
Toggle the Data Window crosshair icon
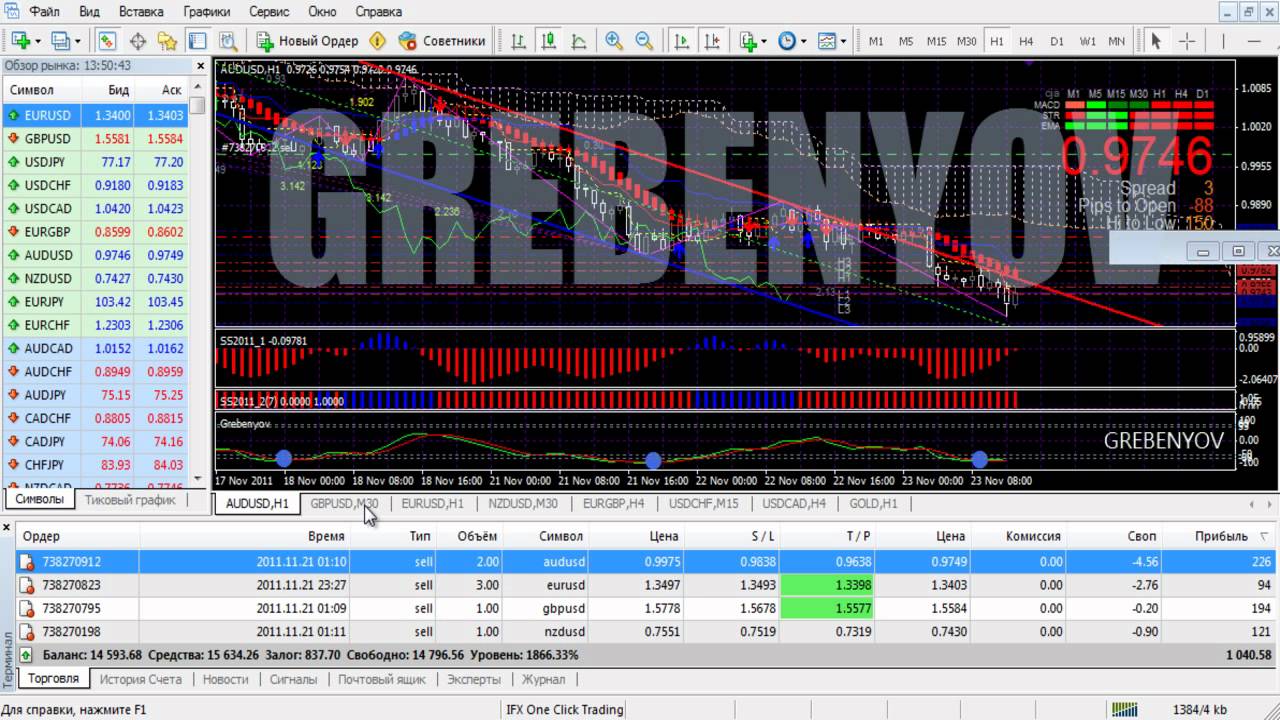click(137, 41)
